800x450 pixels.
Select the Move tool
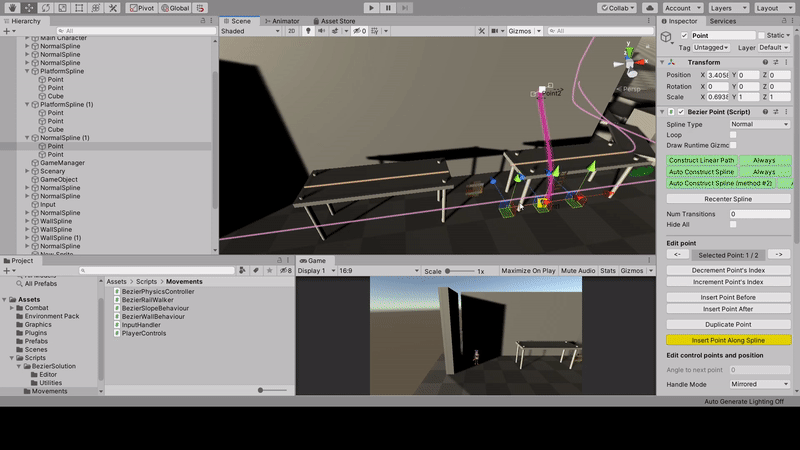pos(29,8)
